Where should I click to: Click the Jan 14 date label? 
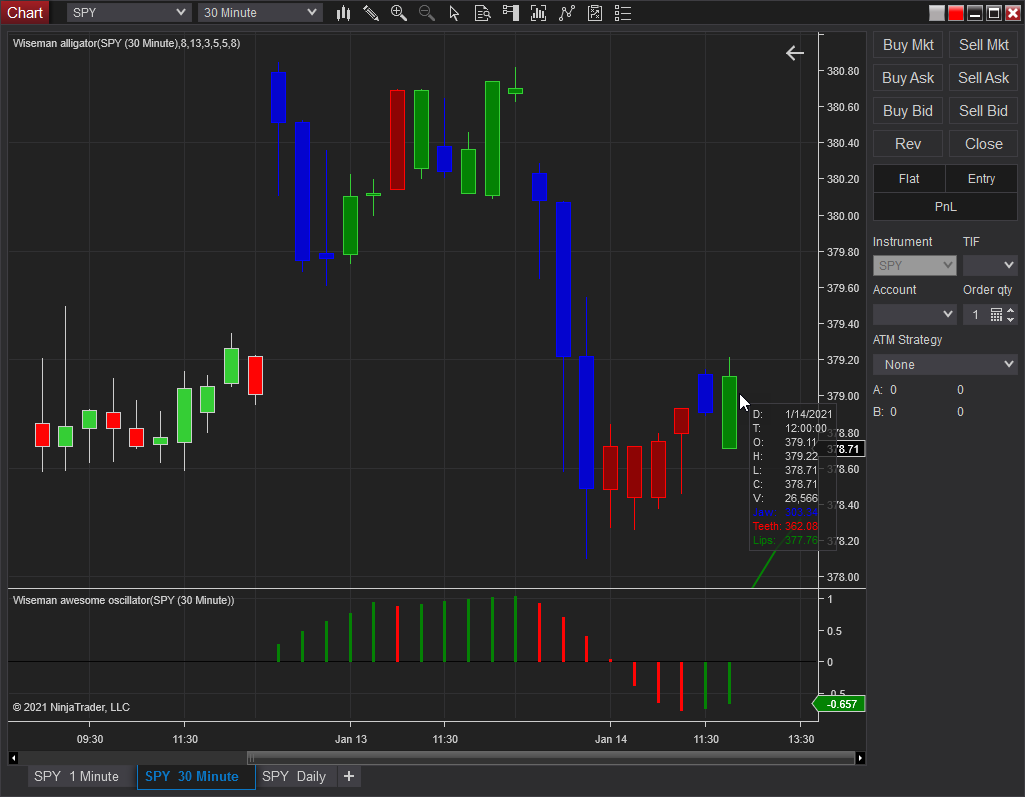pos(611,739)
